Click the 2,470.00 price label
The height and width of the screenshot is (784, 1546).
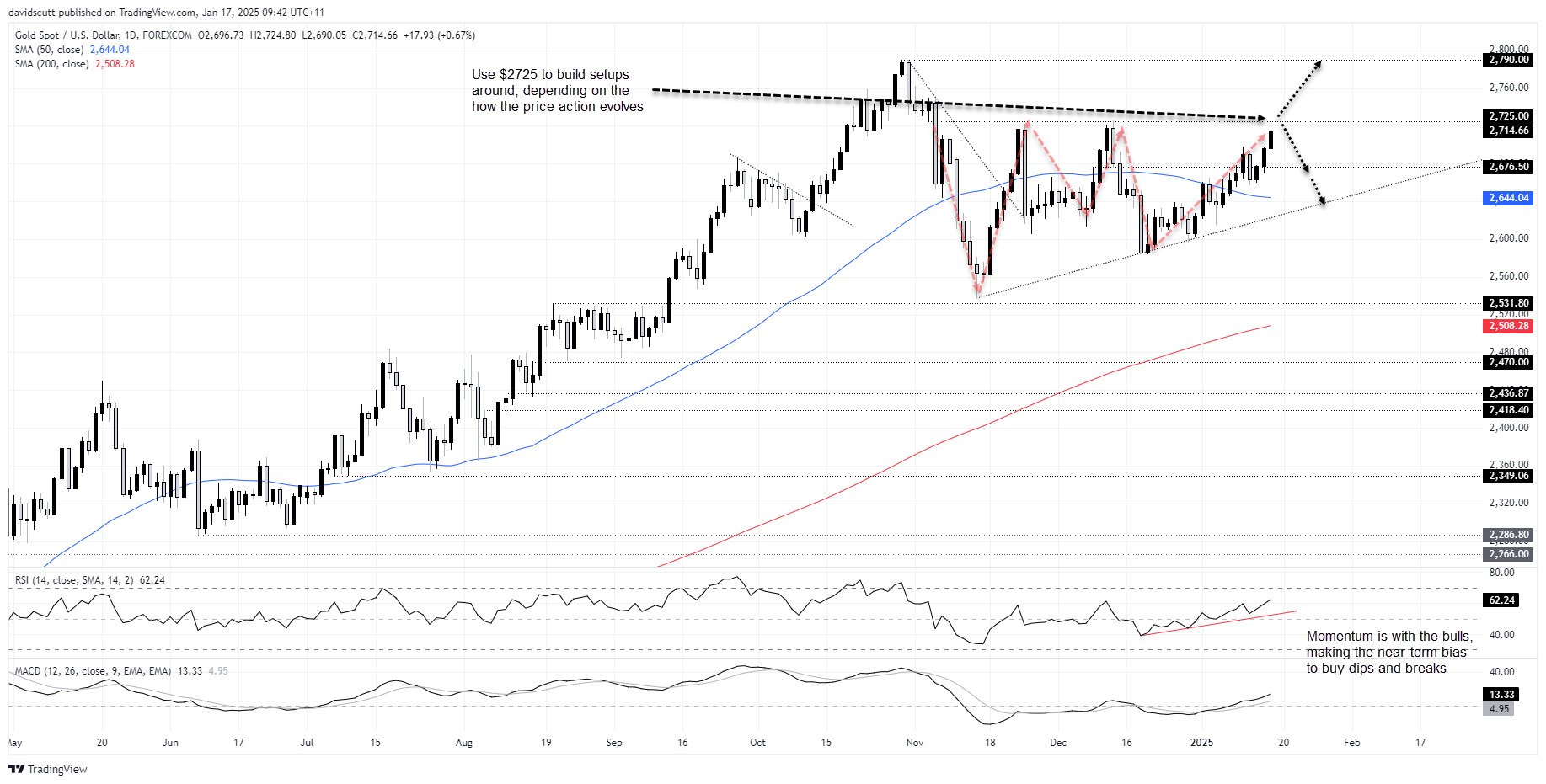point(1508,362)
